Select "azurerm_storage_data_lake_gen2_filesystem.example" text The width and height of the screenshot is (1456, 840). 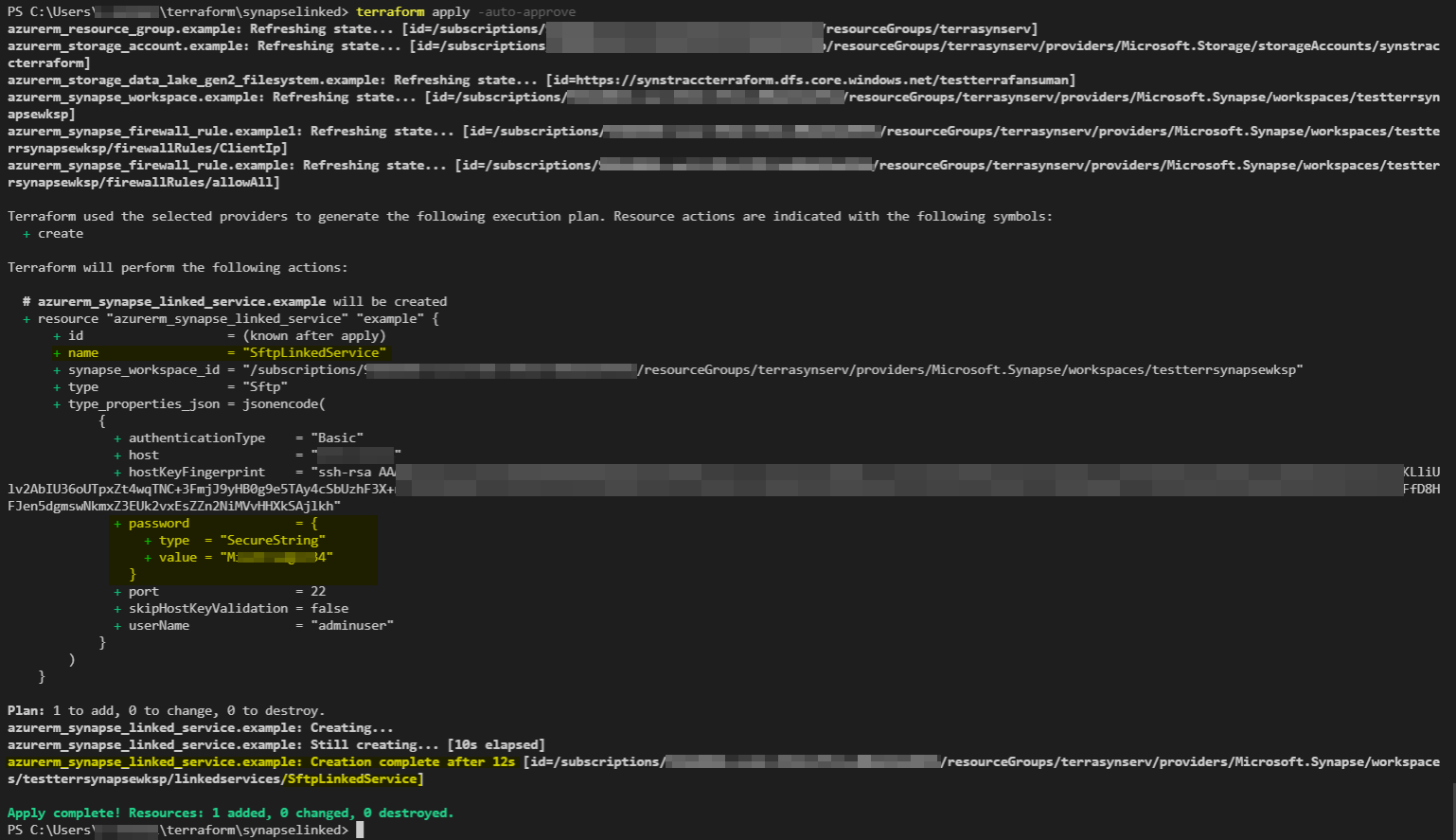pyautogui.click(x=197, y=80)
